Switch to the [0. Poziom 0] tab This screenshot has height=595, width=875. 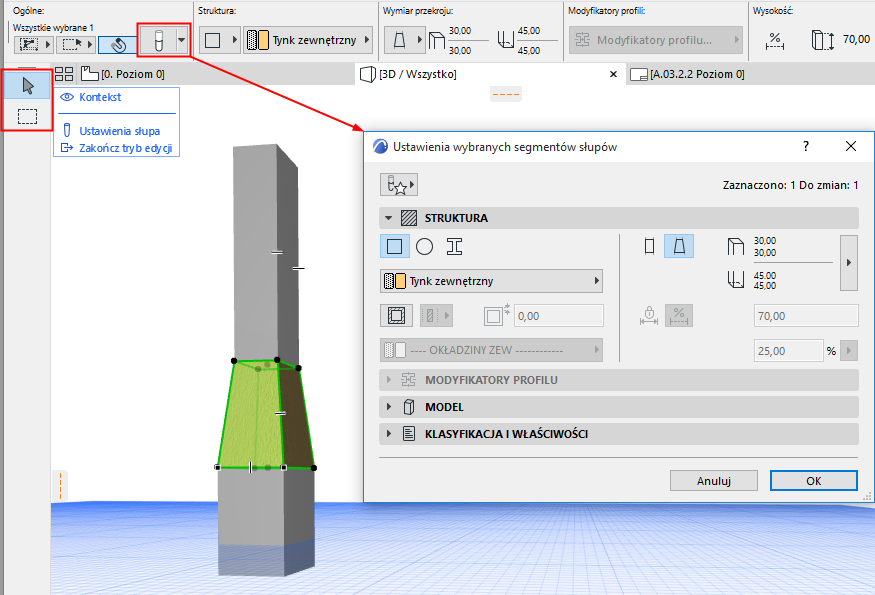point(123,74)
